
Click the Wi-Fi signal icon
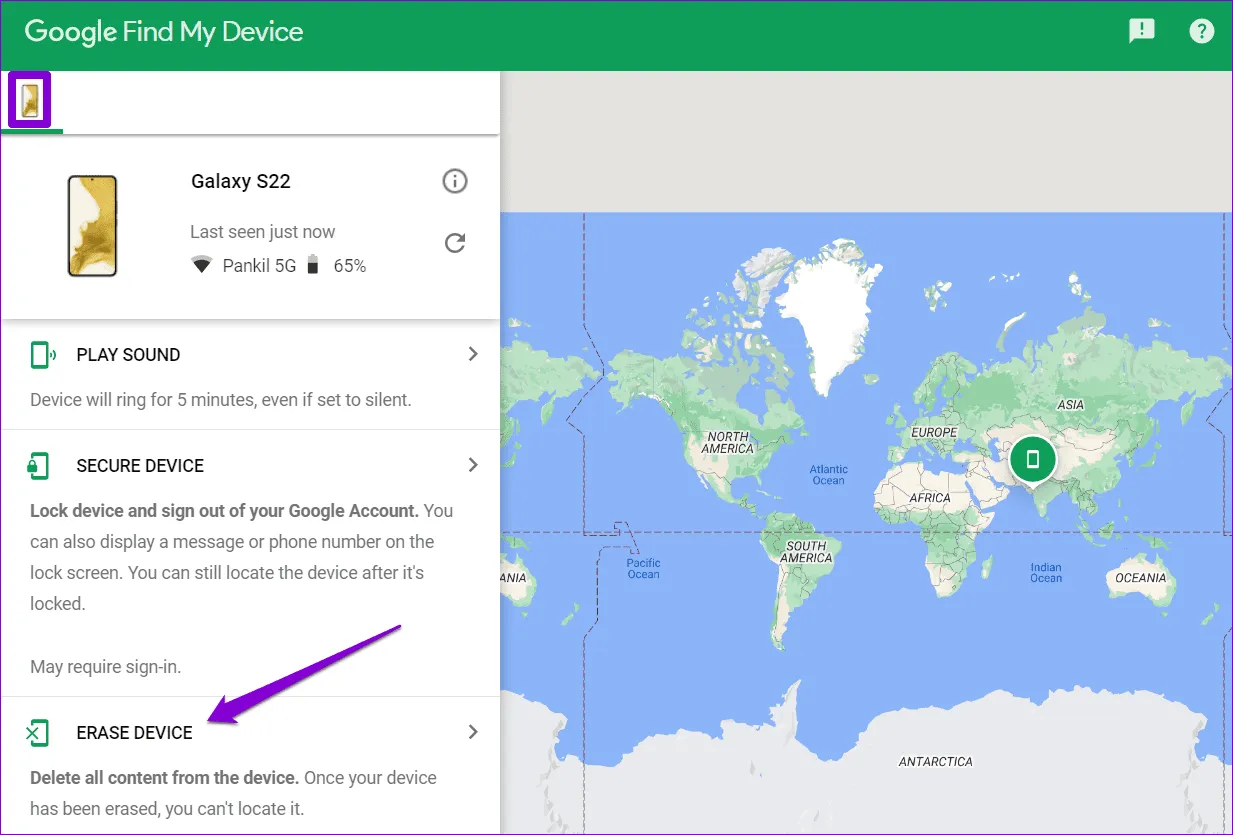click(202, 265)
